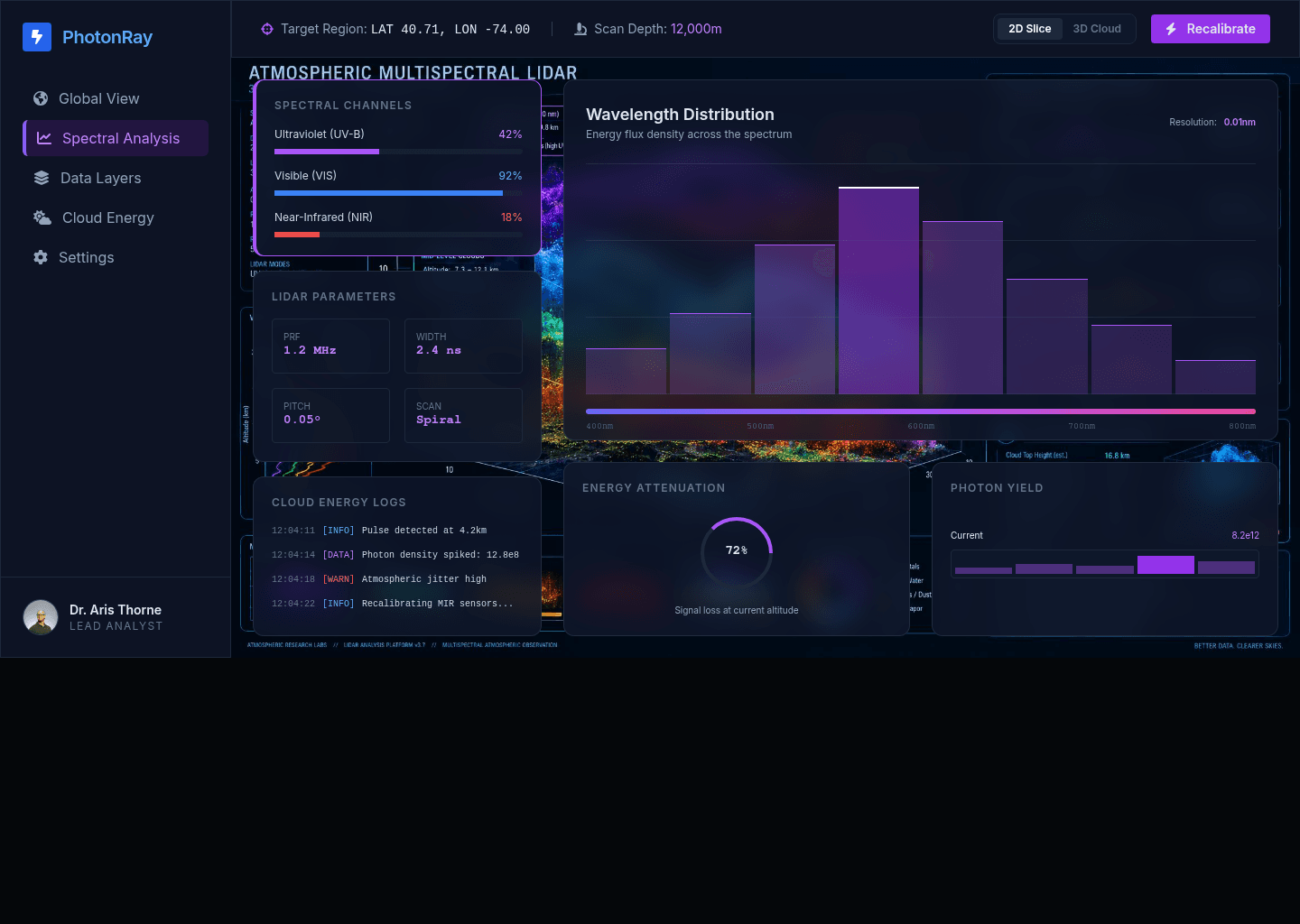Click the Visible (VIS) progress bar
Image resolution: width=1300 pixels, height=924 pixels.
click(398, 193)
